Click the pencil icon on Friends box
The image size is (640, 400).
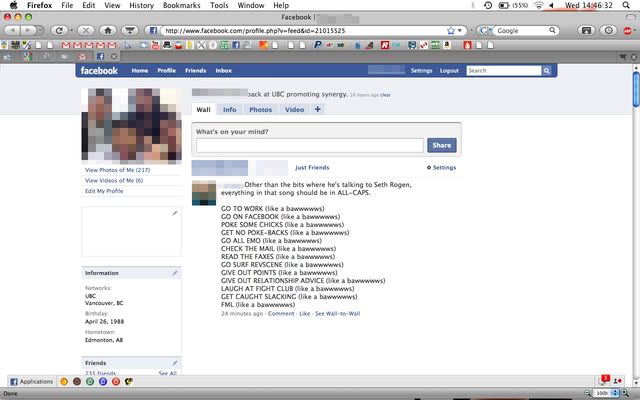tap(175, 362)
